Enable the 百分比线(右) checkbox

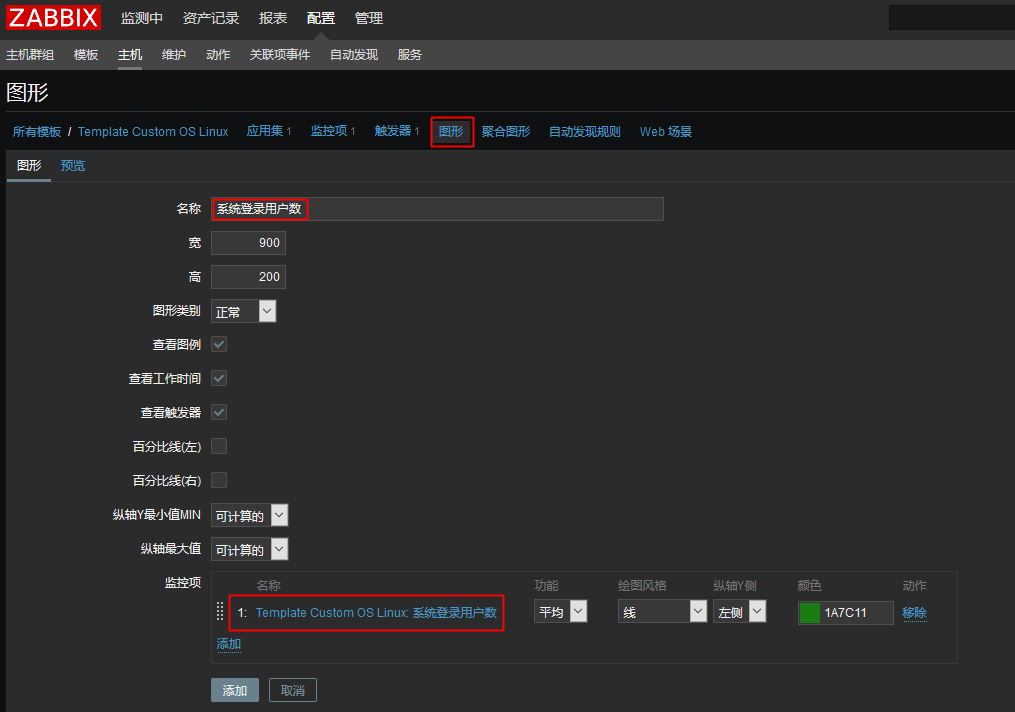coord(219,480)
